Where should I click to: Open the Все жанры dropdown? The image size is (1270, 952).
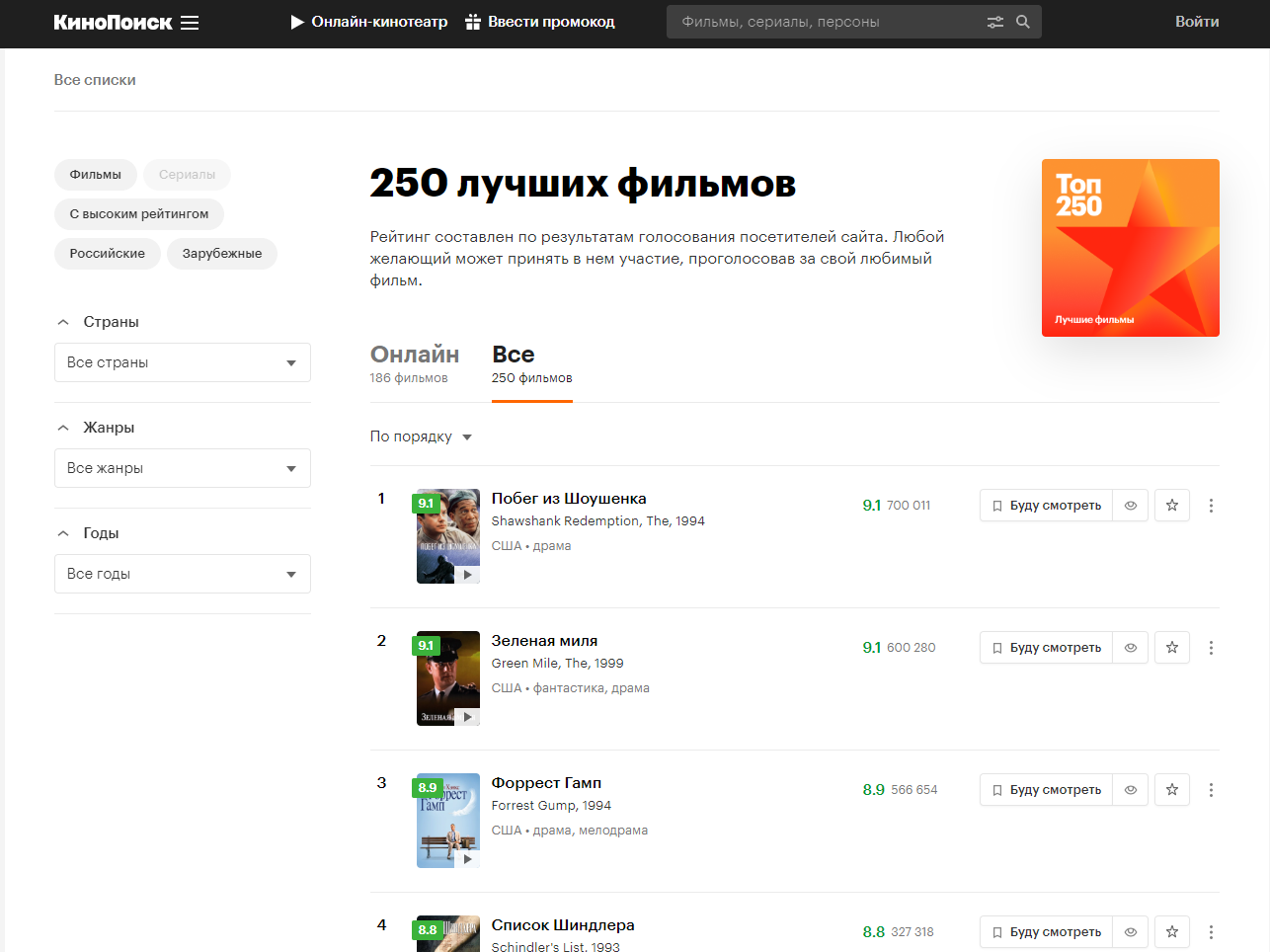point(183,468)
